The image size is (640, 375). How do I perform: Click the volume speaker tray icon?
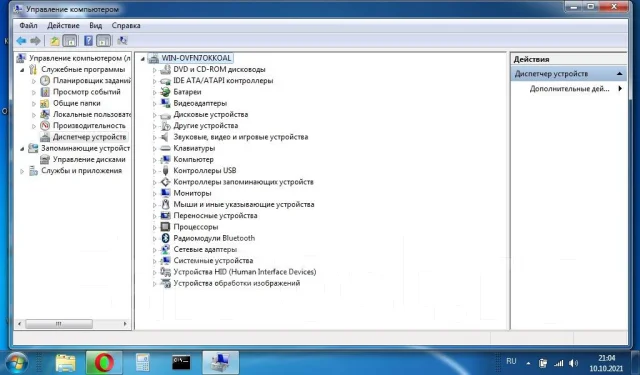(x=573, y=363)
